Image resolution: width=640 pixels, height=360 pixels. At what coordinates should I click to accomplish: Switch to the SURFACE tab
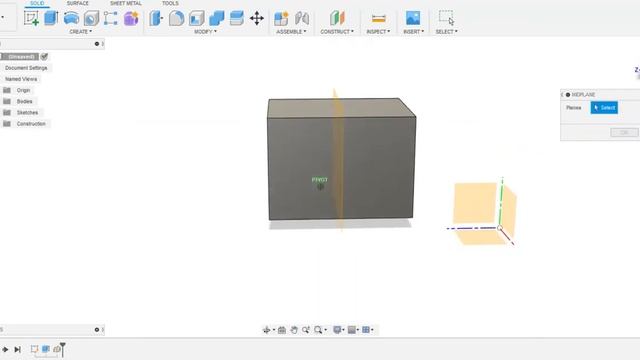point(78,3)
